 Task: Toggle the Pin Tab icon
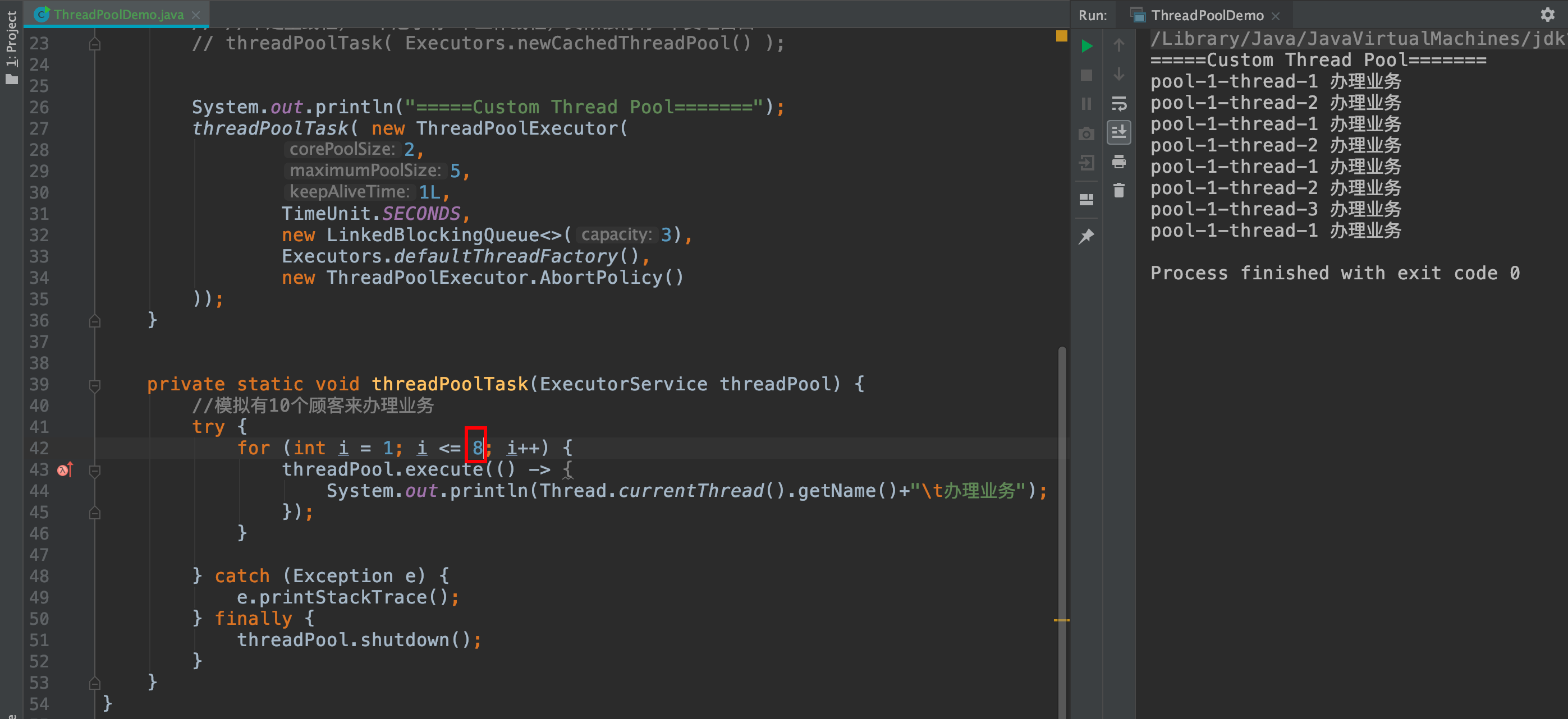pos(1086,236)
